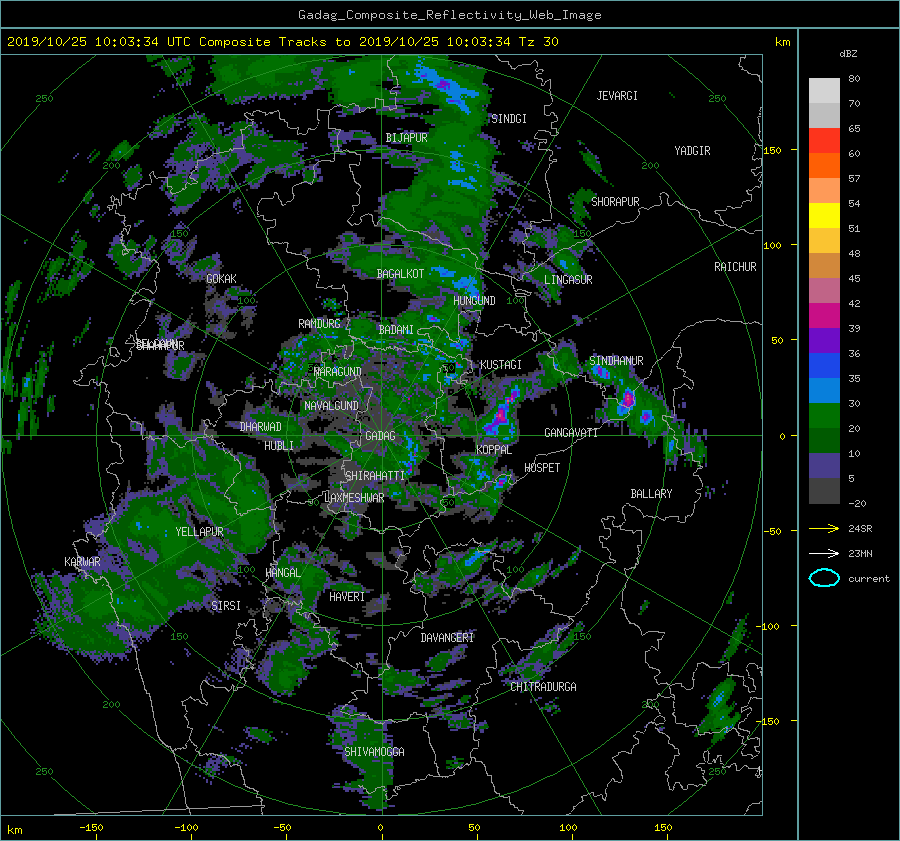This screenshot has height=841, width=900.
Task: Click the DAVANGERI city label
Action: 447,638
